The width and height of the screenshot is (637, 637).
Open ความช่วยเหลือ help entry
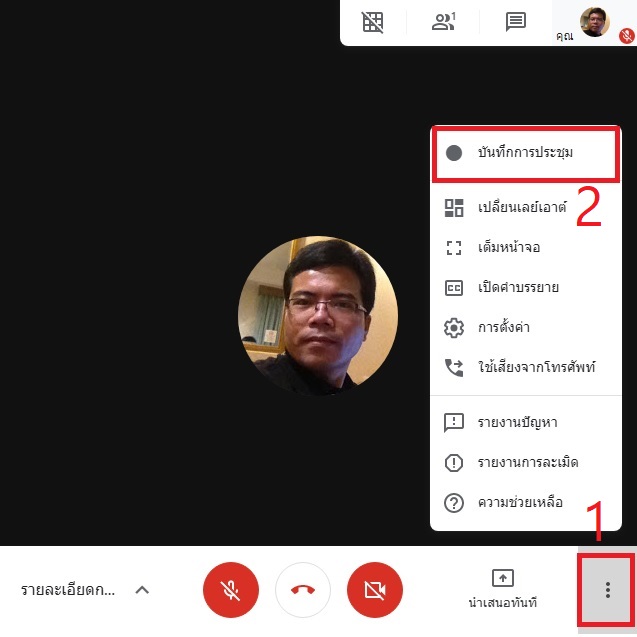pos(526,503)
